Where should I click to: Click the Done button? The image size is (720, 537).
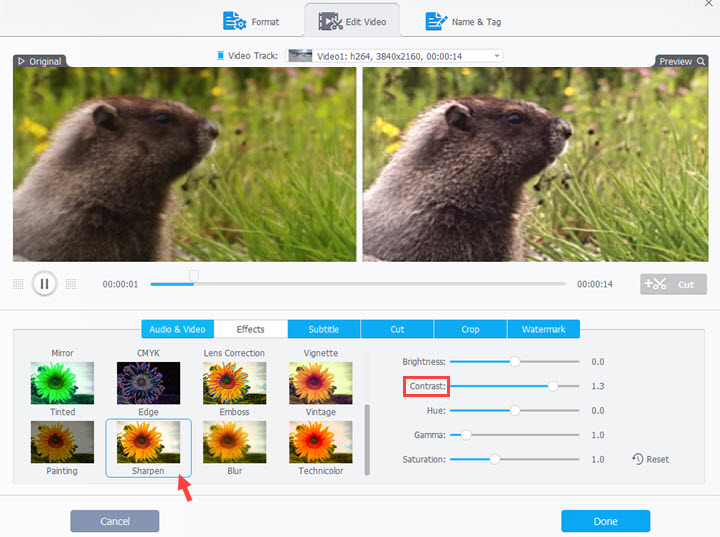tap(606, 521)
